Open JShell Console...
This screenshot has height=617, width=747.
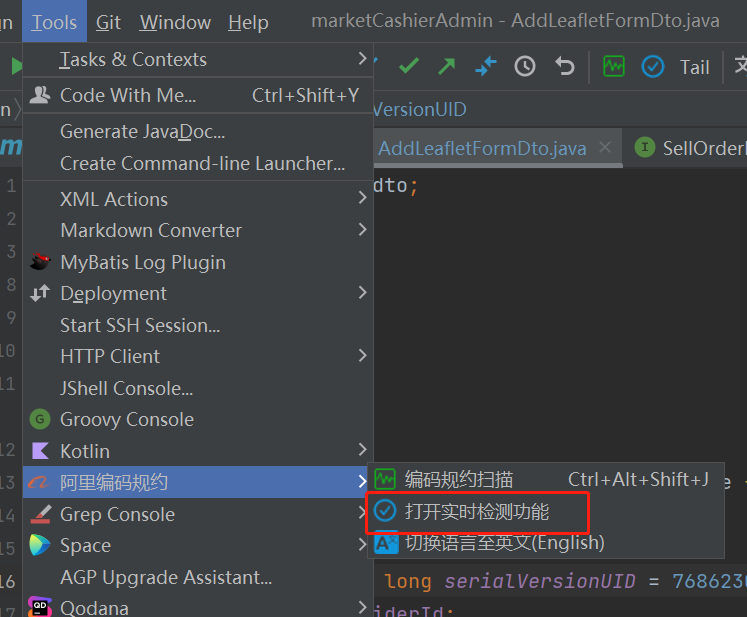[198, 388]
